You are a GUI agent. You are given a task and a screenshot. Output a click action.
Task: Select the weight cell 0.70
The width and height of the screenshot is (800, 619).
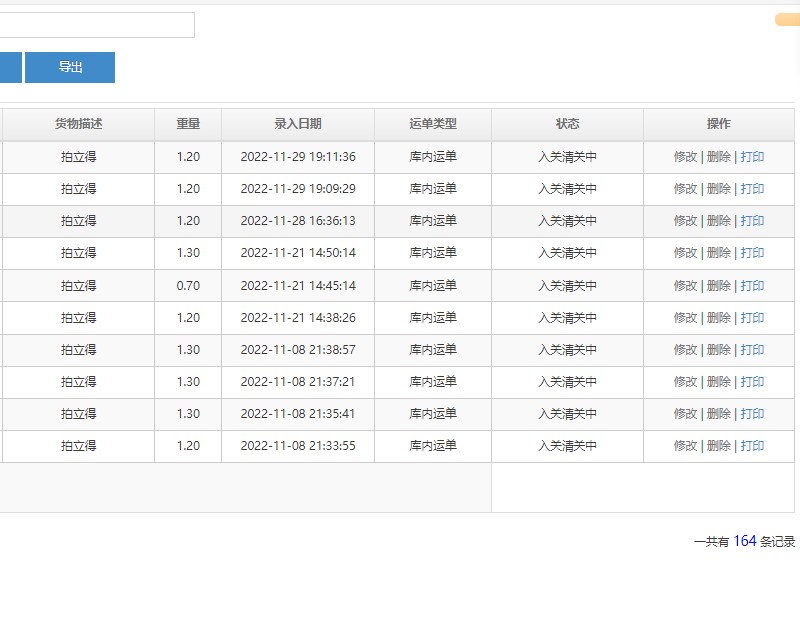pyautogui.click(x=188, y=286)
